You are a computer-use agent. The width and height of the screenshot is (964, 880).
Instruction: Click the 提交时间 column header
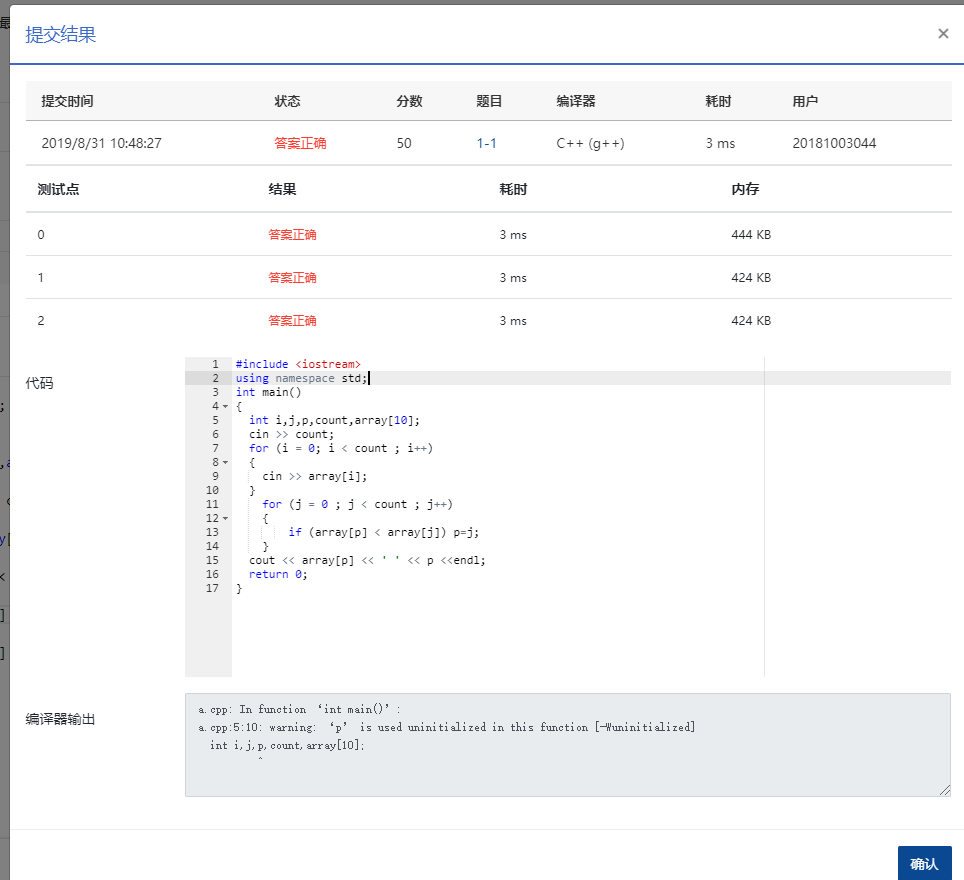coord(67,101)
